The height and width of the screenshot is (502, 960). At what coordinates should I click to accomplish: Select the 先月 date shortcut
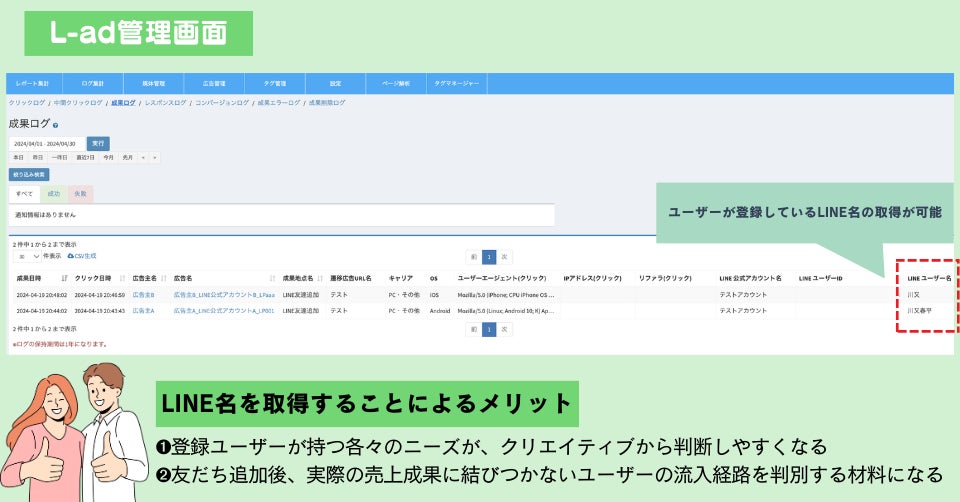[127, 157]
